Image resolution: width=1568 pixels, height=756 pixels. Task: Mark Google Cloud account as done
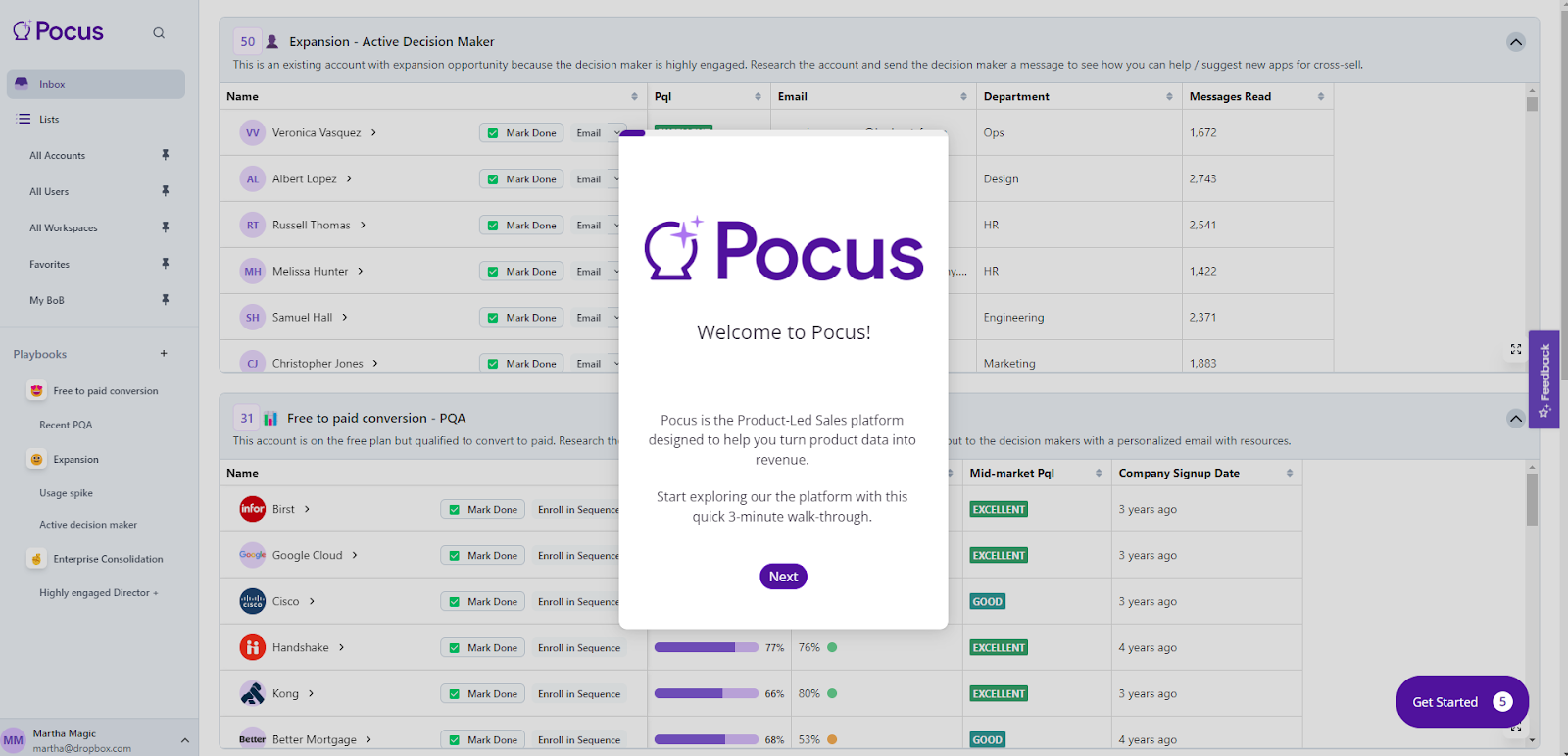pyautogui.click(x=483, y=555)
